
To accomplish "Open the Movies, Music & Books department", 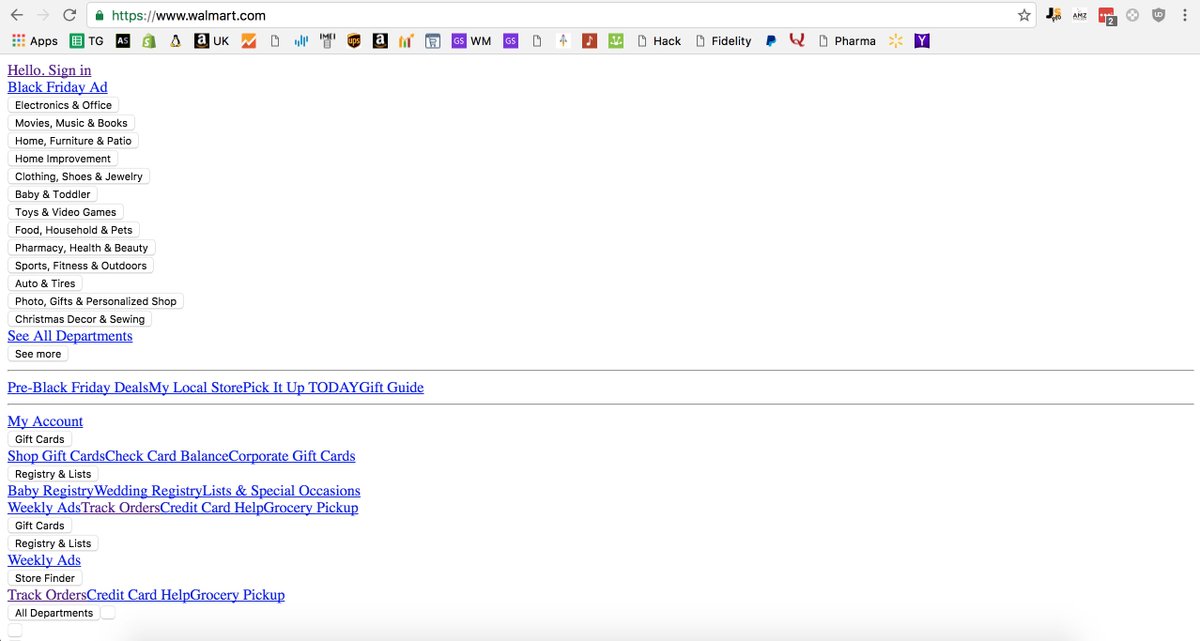I will tap(71, 123).
